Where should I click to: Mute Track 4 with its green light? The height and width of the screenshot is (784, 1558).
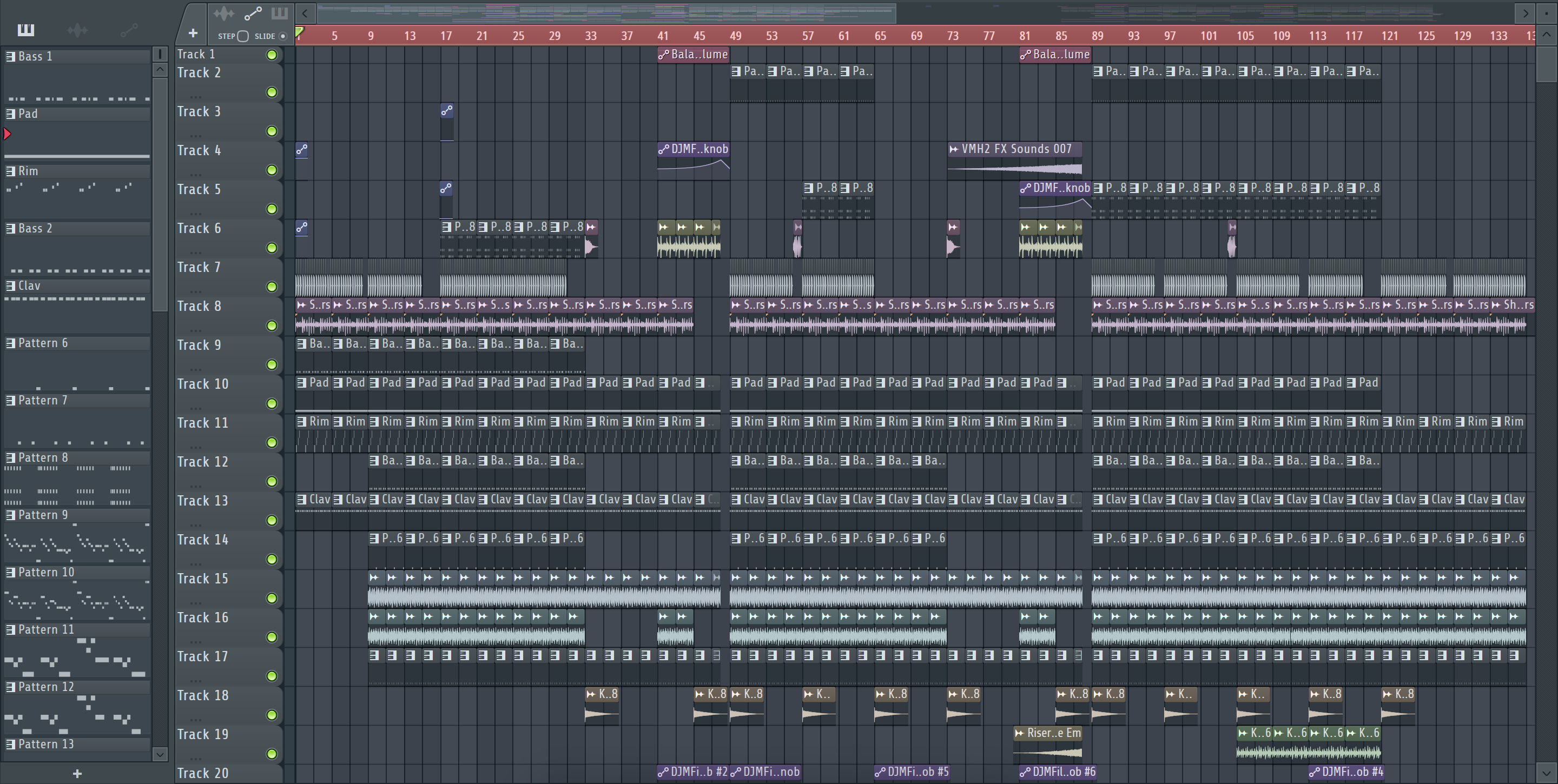(272, 170)
